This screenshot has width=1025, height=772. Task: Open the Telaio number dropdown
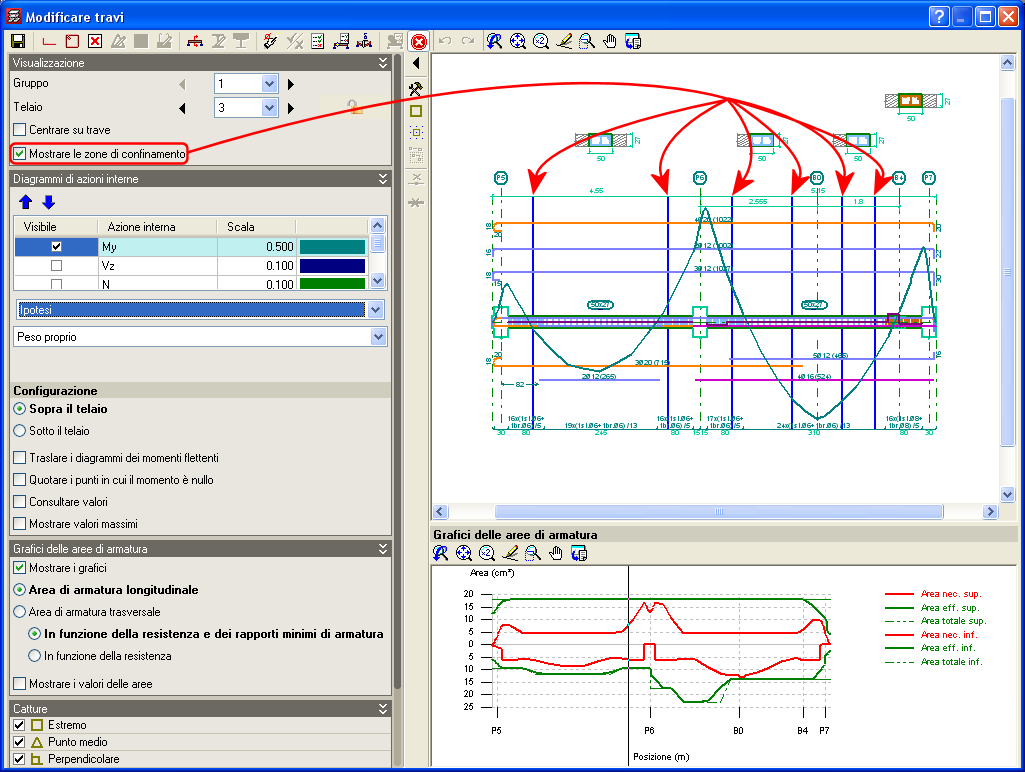point(269,107)
